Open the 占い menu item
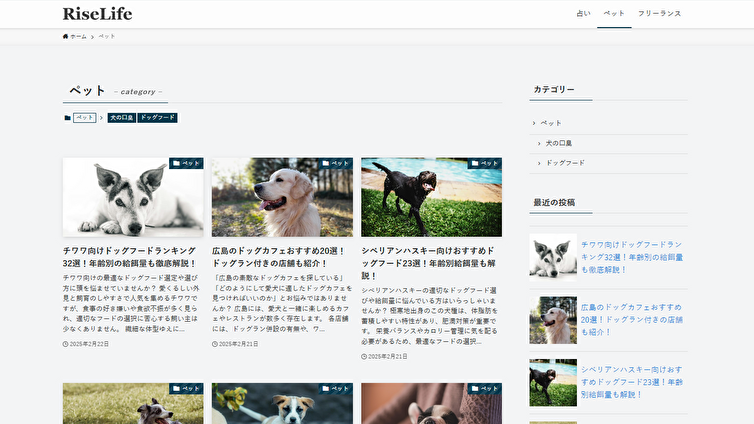 click(583, 14)
